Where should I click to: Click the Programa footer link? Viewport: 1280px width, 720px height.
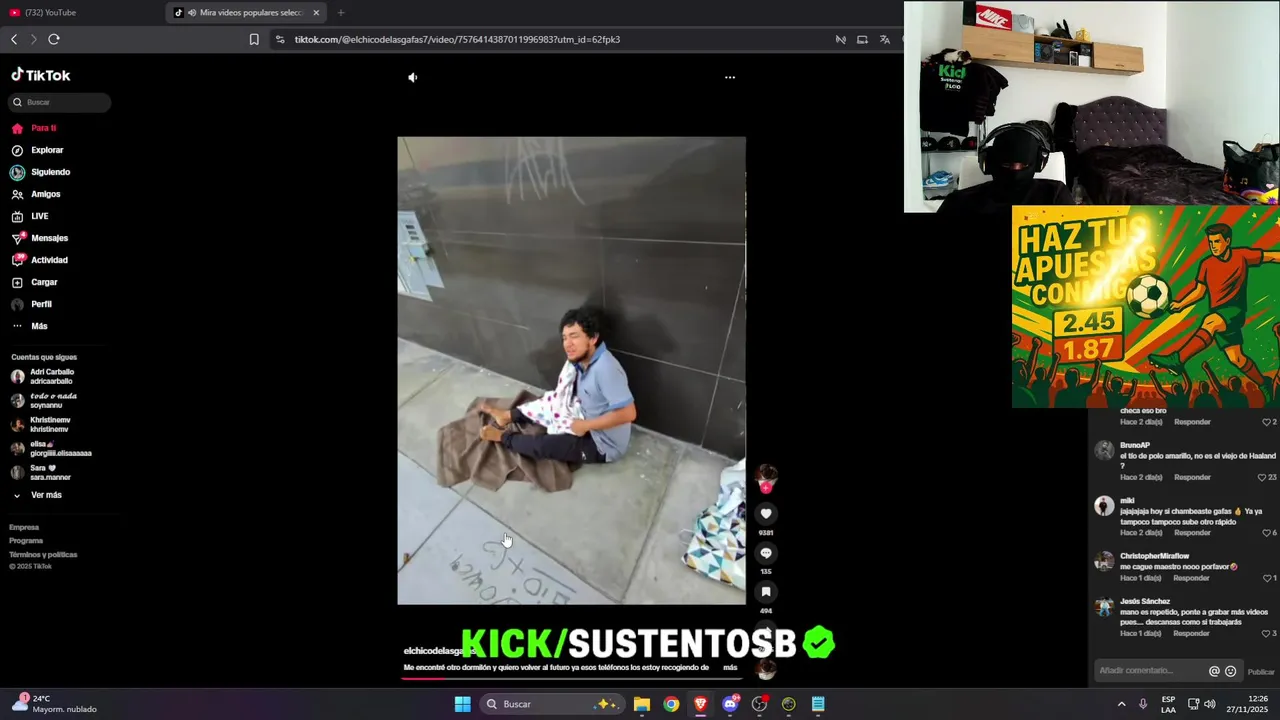pos(26,541)
